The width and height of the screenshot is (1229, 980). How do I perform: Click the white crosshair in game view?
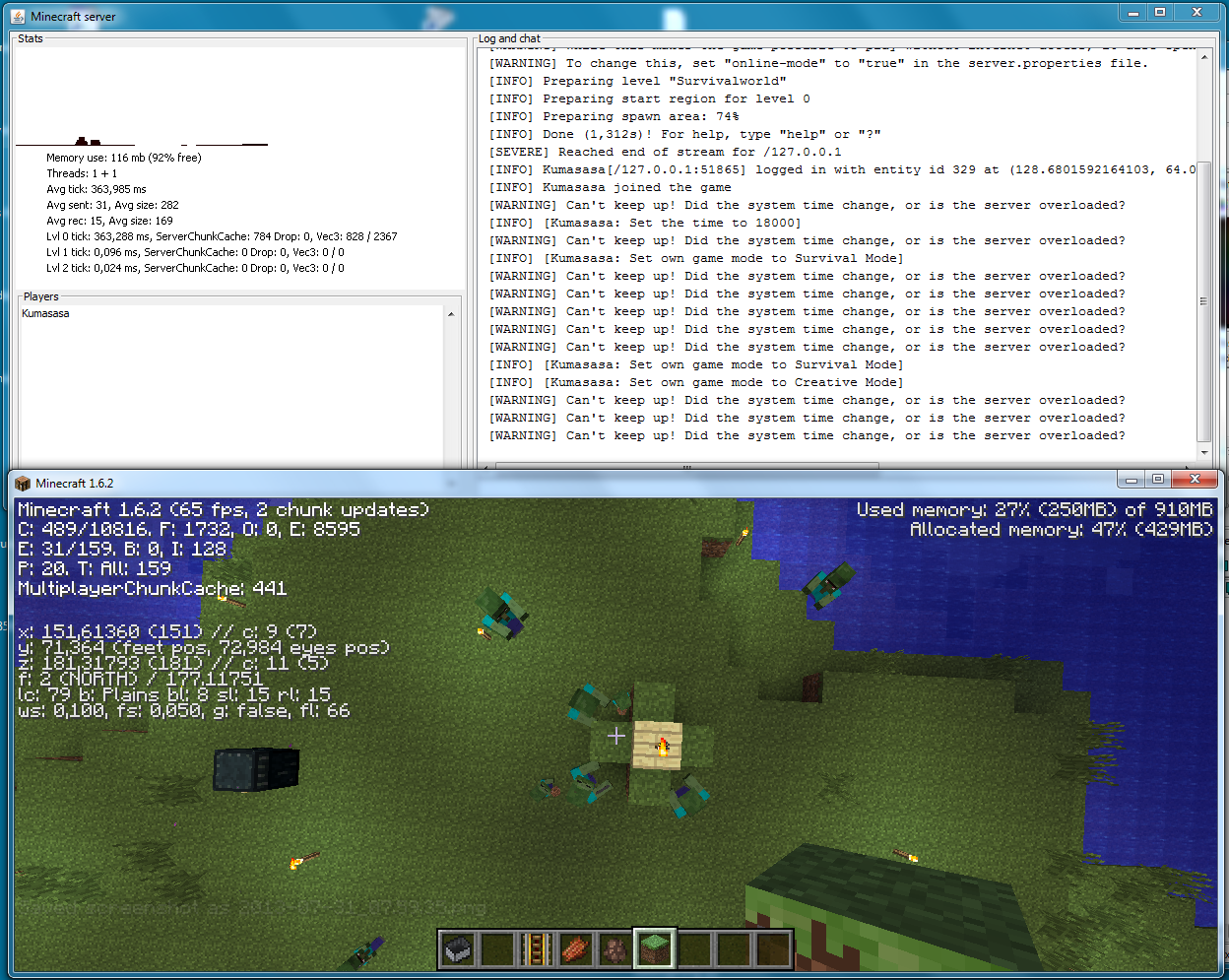(x=616, y=735)
